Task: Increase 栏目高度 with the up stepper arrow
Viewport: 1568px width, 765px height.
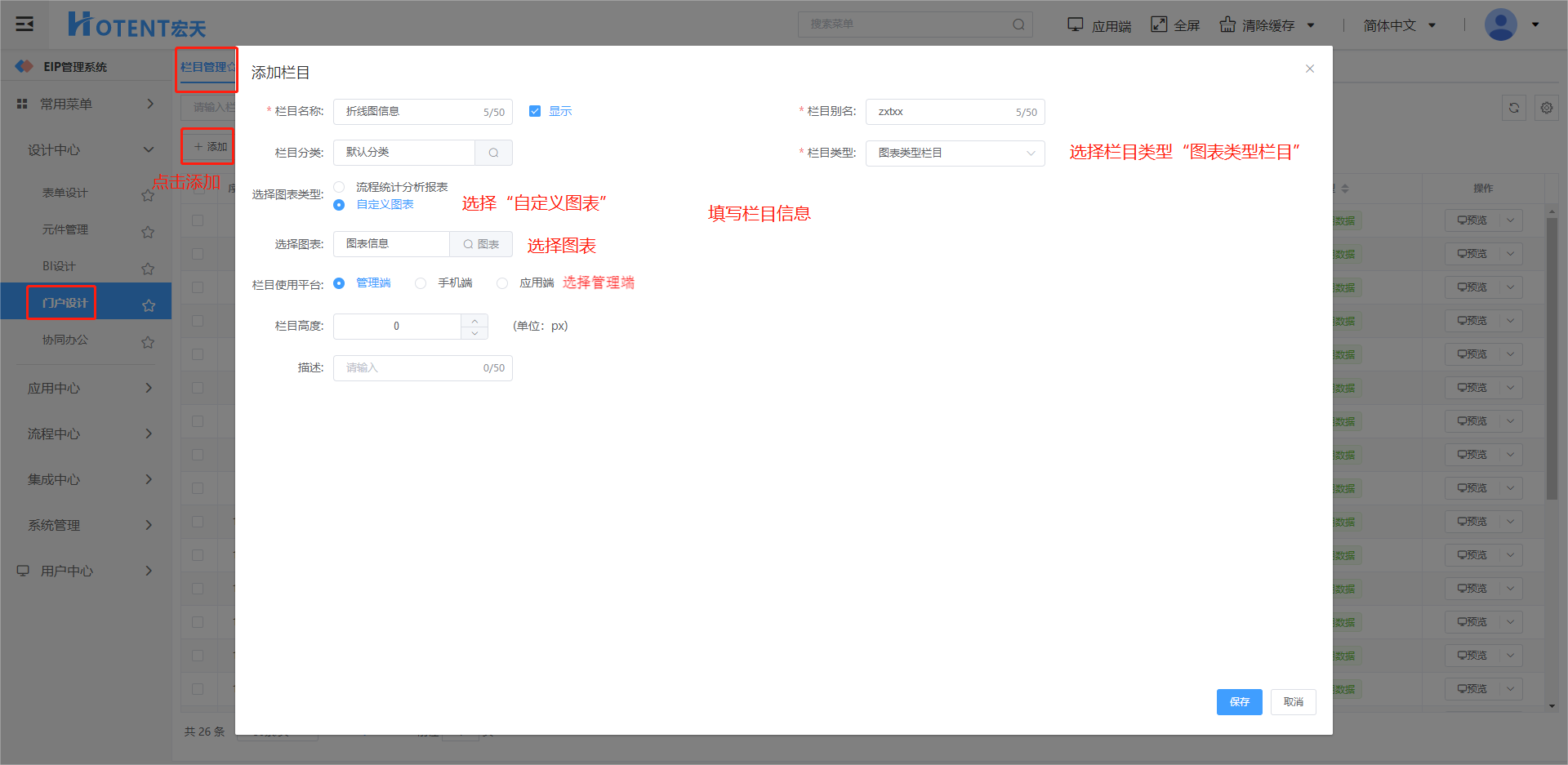Action: (x=474, y=321)
